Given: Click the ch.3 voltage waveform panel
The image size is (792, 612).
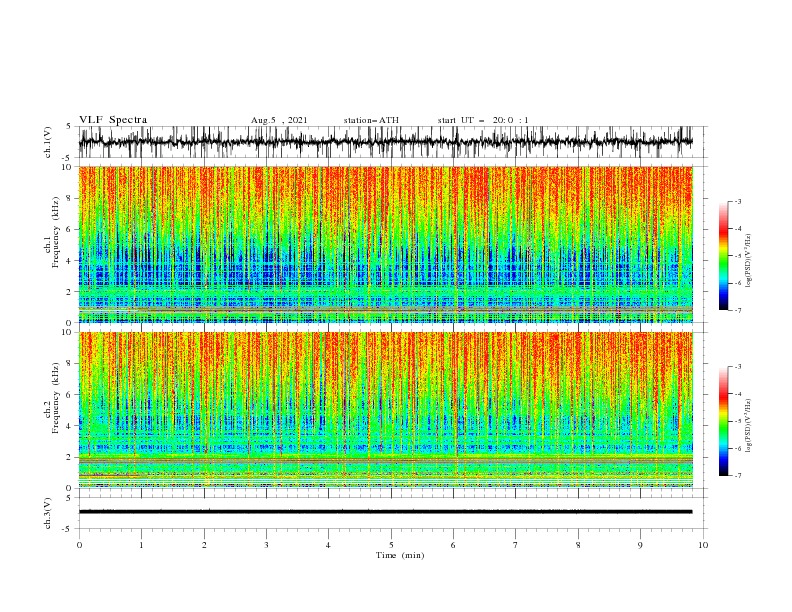Looking at the screenshot, I should 393,513.
